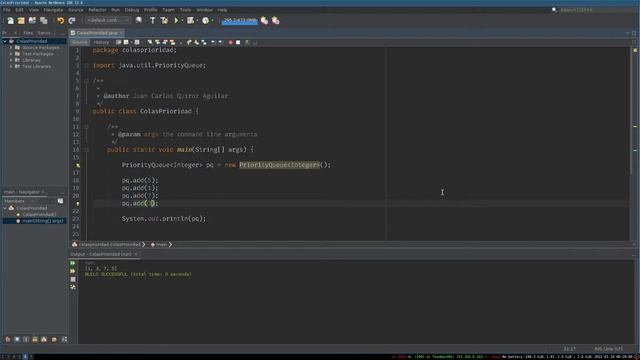Expand the Libraries node
Screen dimensions: 640x360
tap(11, 60)
